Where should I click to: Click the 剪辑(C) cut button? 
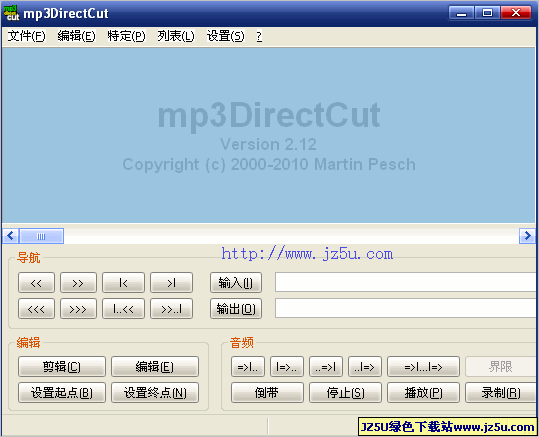point(62,367)
